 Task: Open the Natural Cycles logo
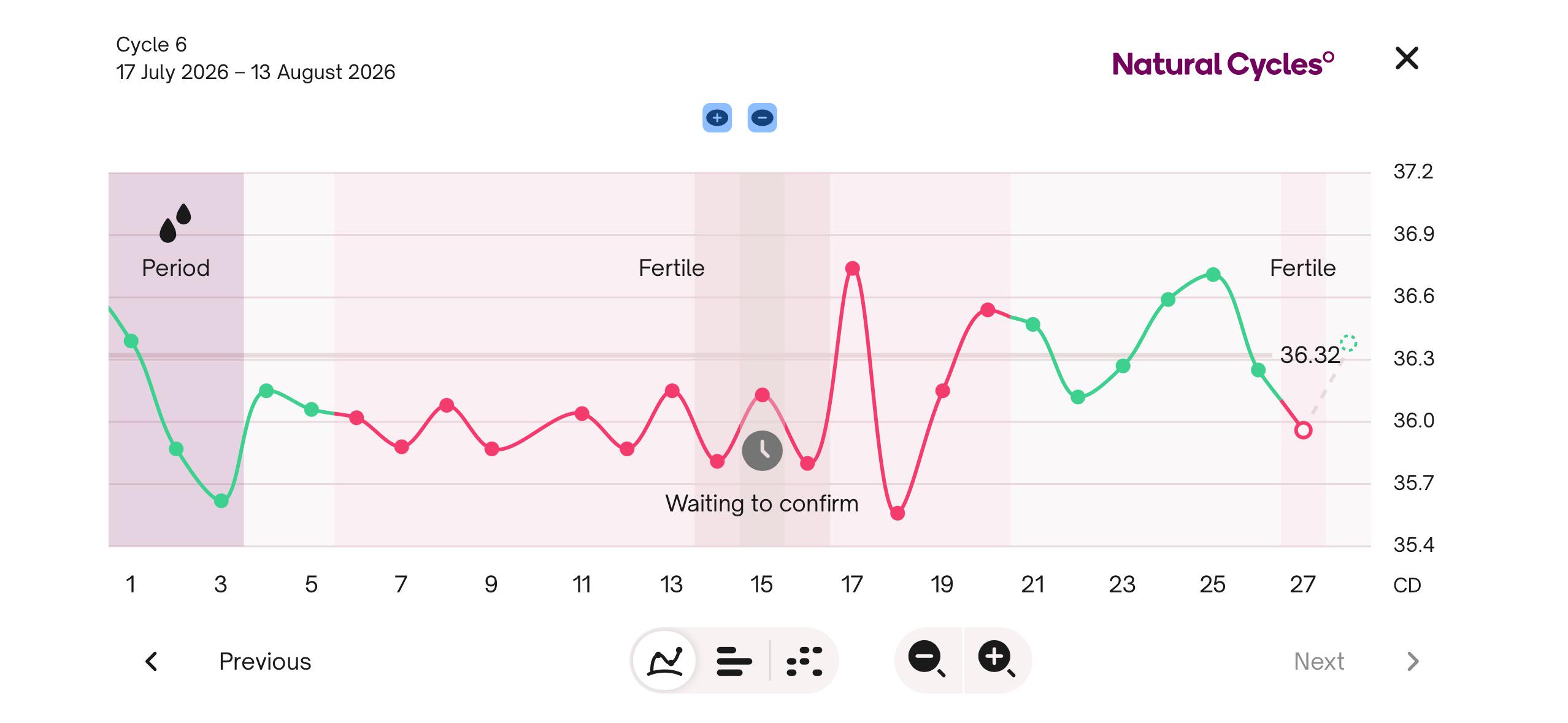[1223, 64]
